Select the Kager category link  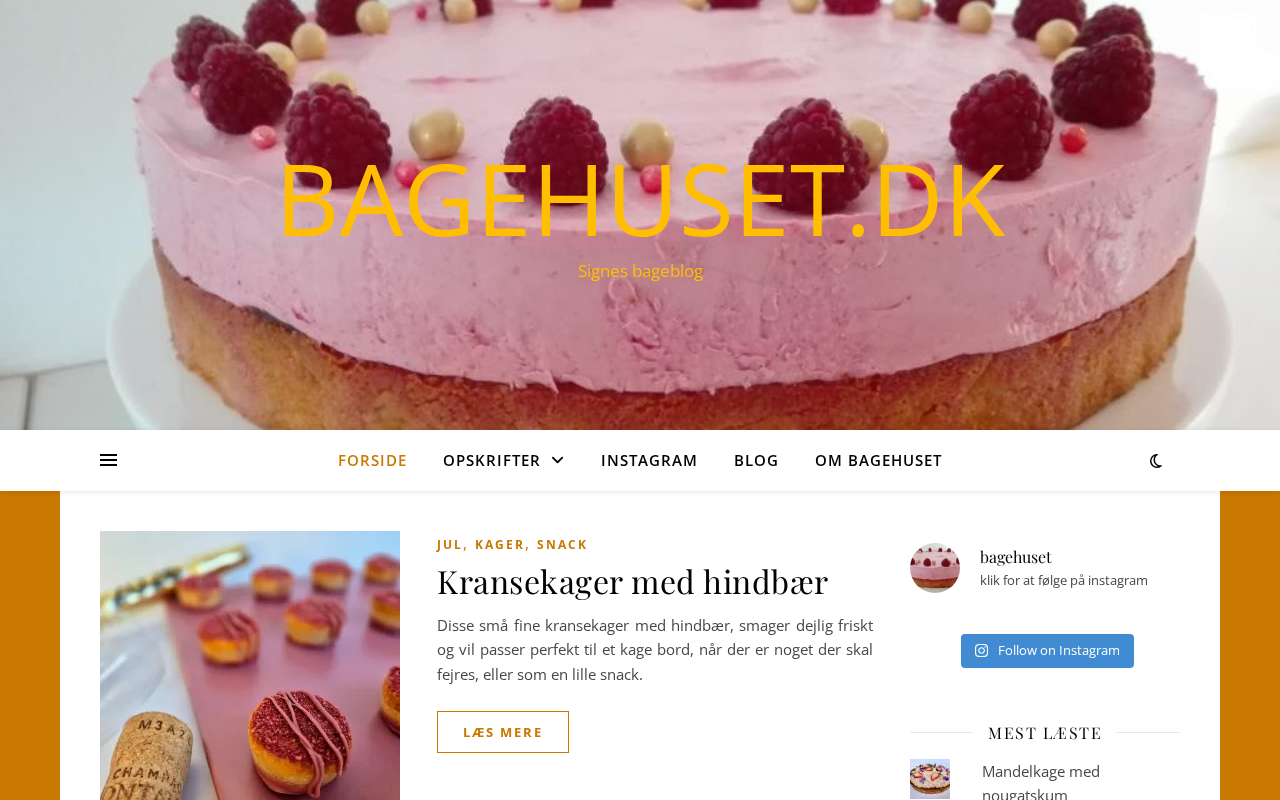click(x=499, y=544)
